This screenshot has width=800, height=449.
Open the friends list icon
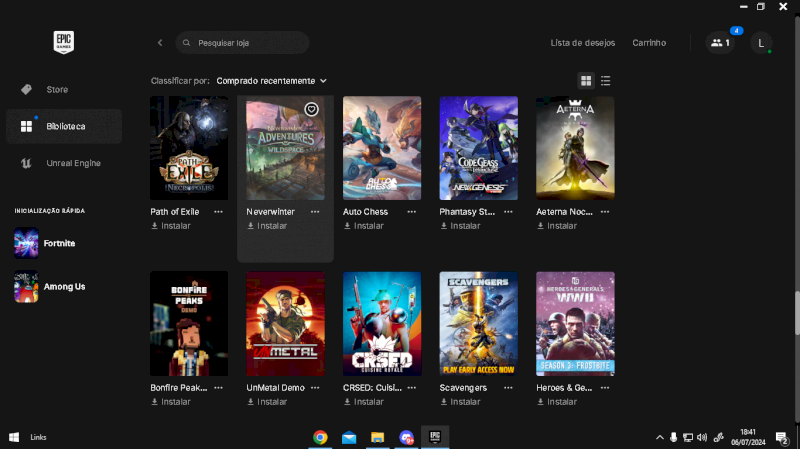point(720,43)
